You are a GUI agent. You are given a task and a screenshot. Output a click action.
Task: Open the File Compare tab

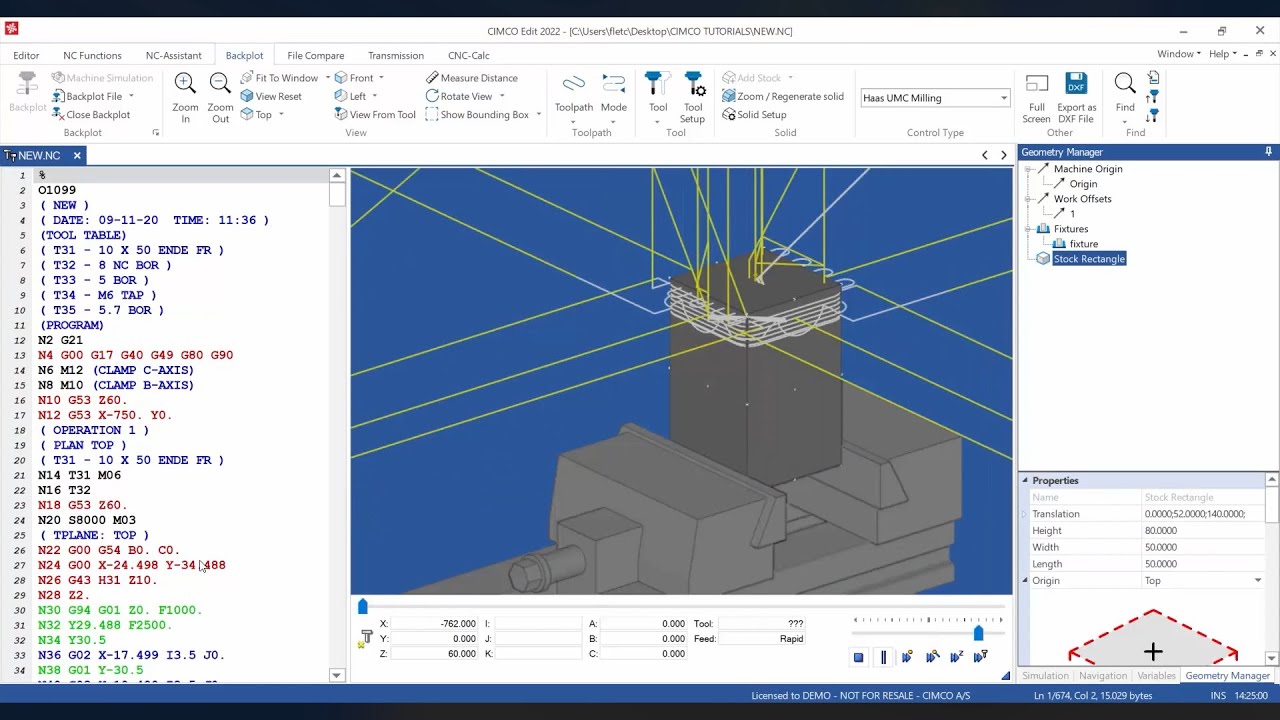click(x=315, y=55)
